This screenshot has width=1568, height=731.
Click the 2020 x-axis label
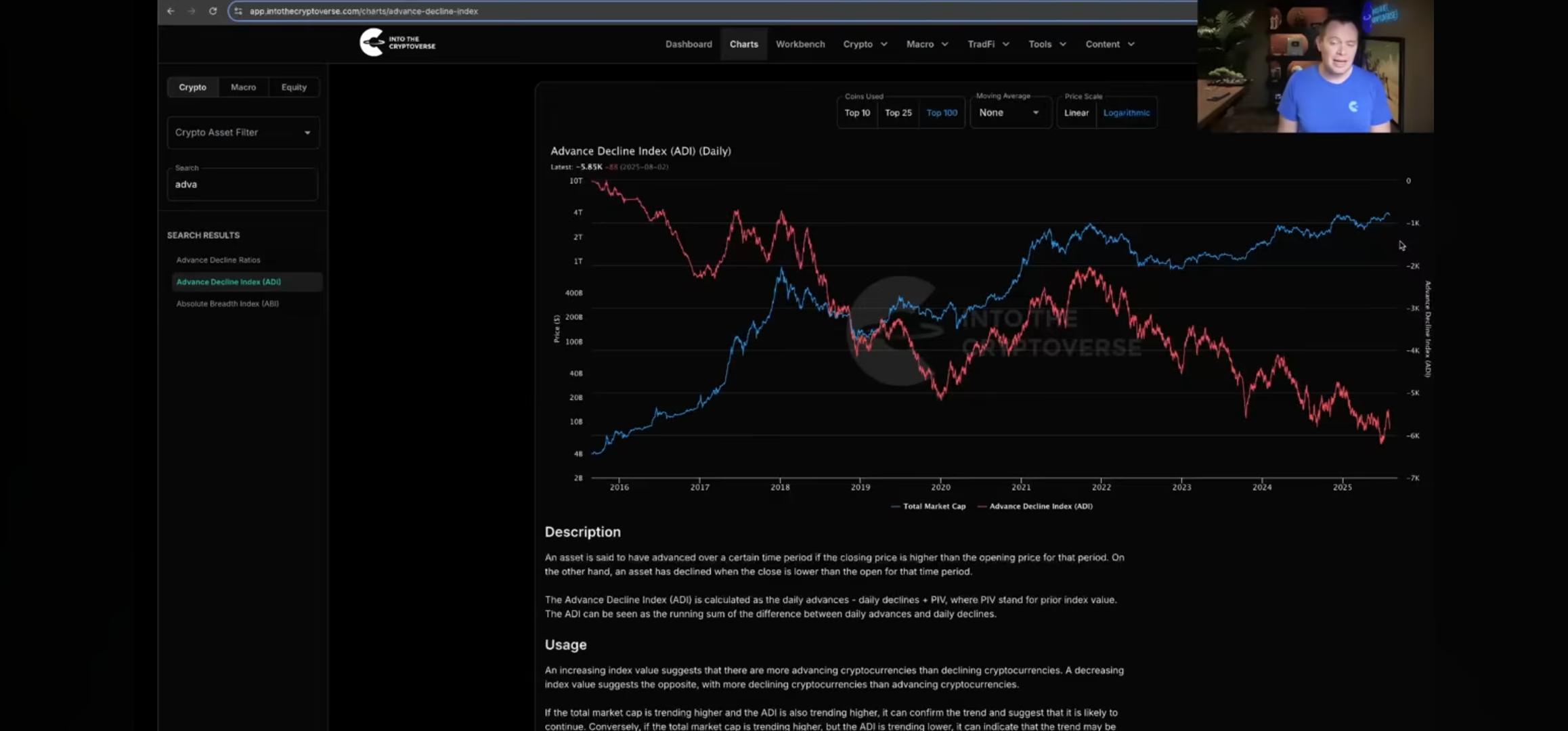940,487
